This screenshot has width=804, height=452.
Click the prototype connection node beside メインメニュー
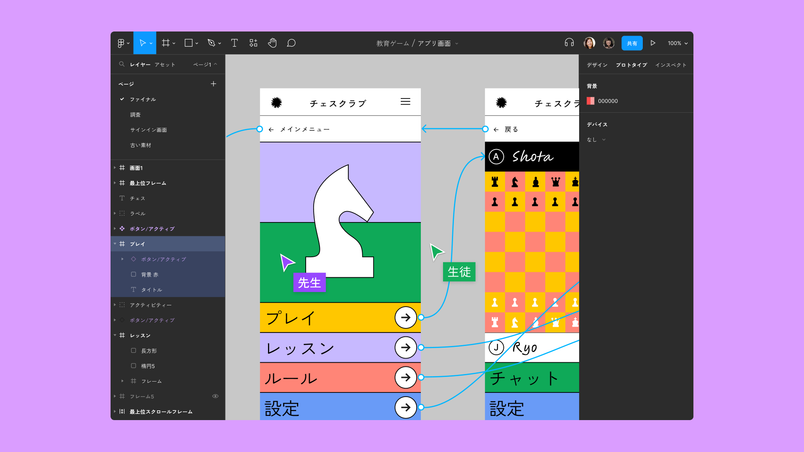(x=259, y=129)
